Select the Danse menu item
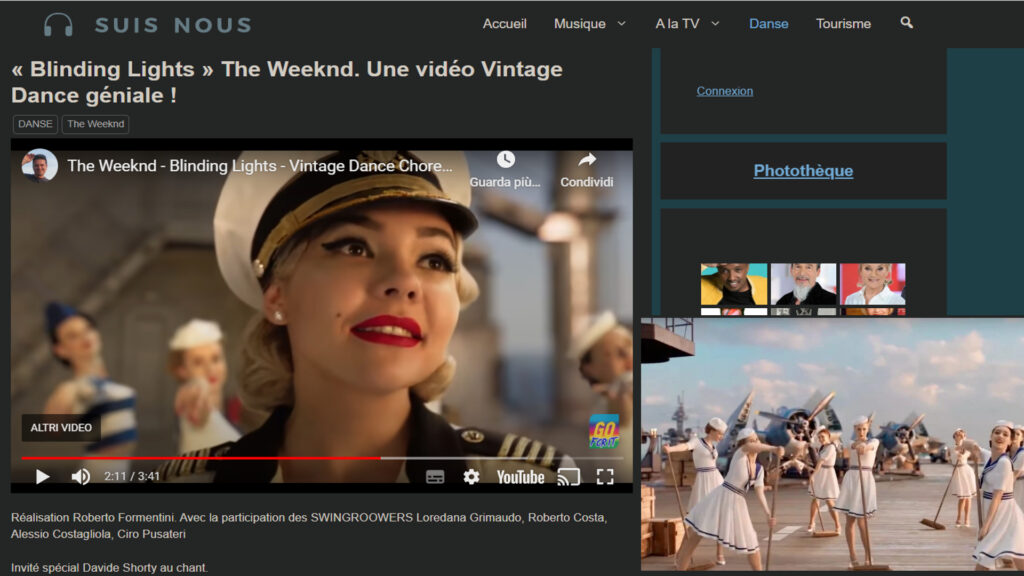 769,24
